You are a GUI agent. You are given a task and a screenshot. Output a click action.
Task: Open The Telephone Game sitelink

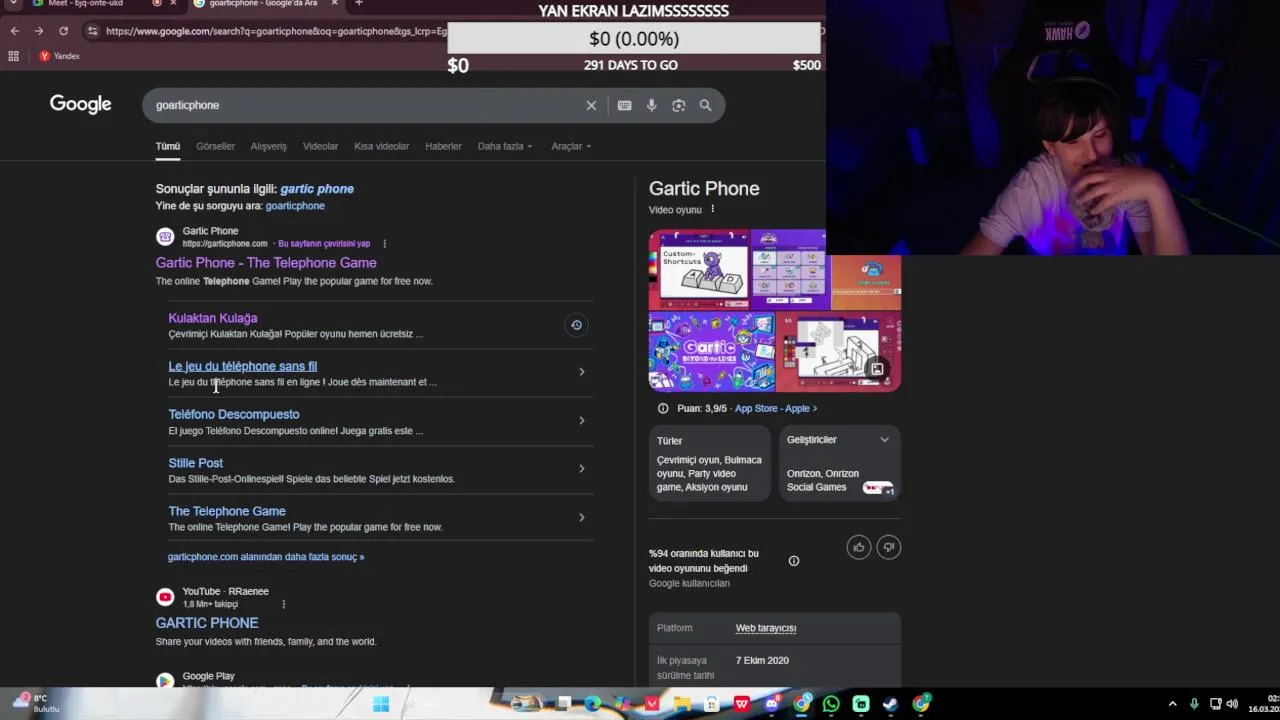tap(227, 511)
